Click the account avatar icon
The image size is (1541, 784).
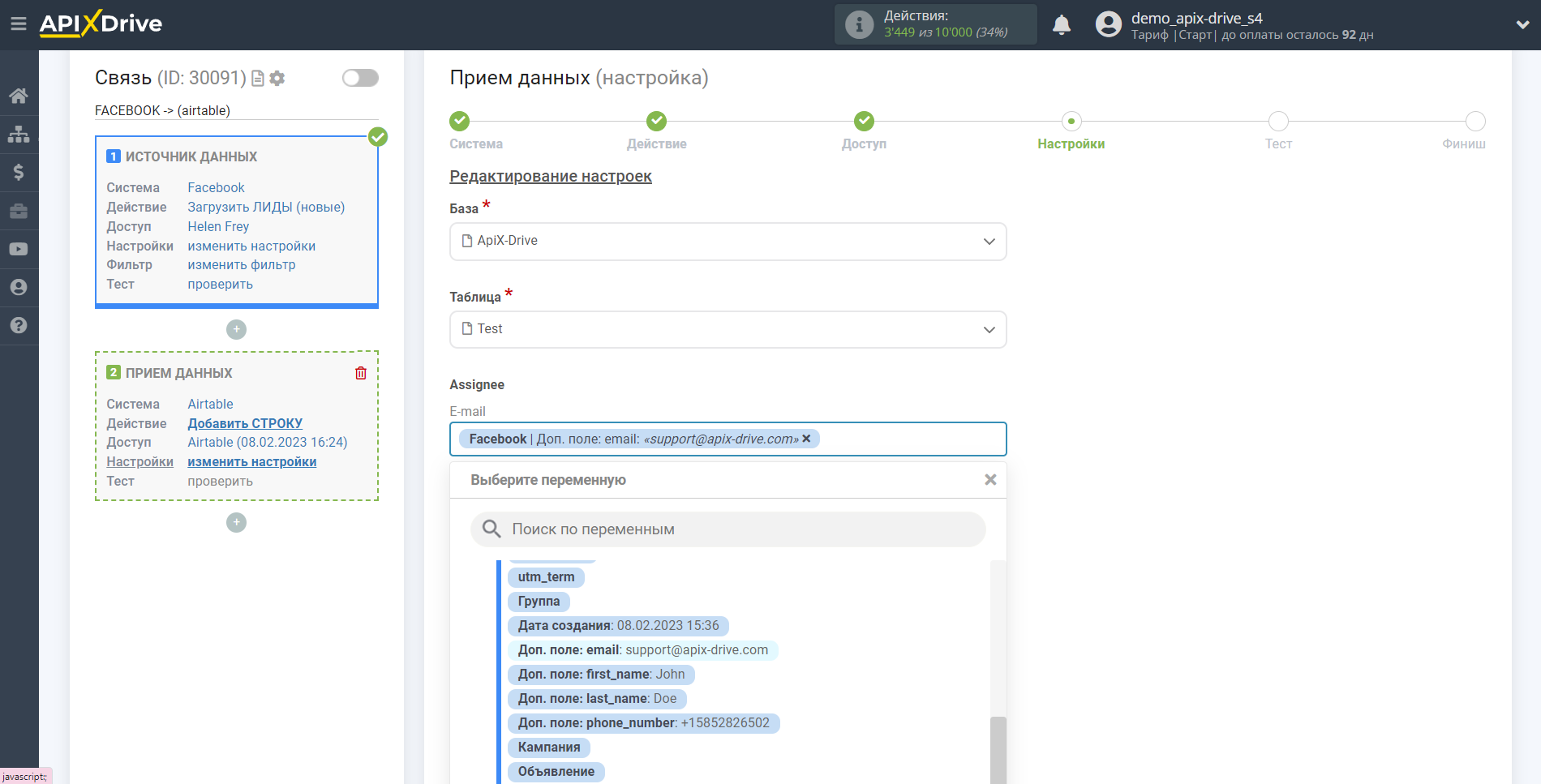tap(1108, 24)
